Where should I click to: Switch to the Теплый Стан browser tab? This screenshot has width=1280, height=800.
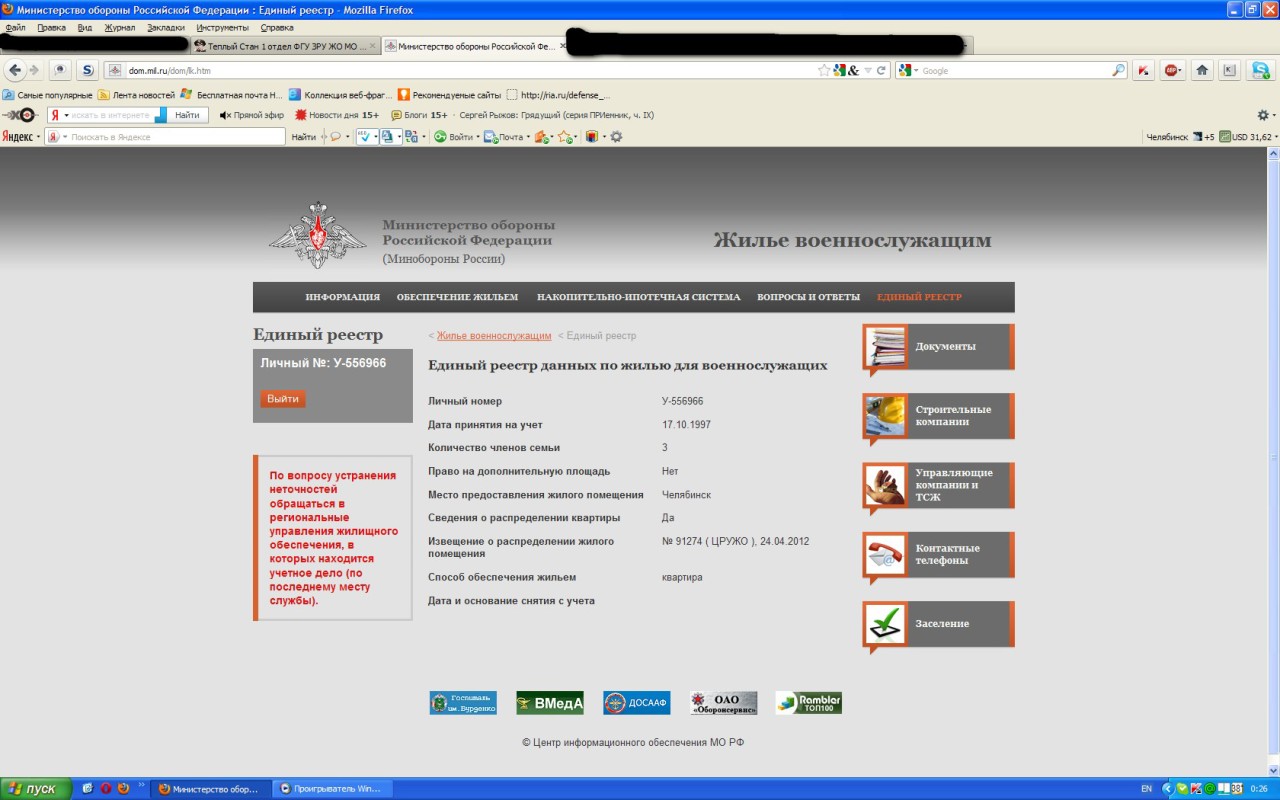pos(280,46)
